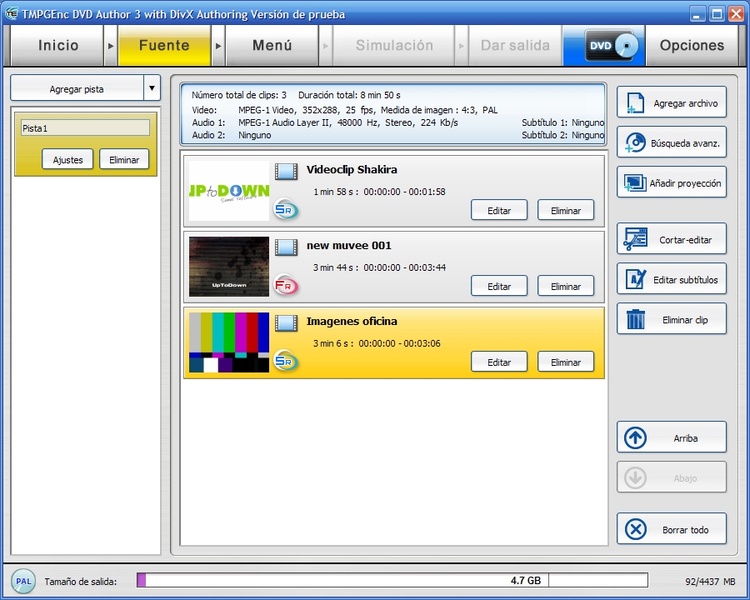This screenshot has width=750, height=600.
Task: Click Eliminar for Videoclip Shakira
Action: tap(565, 210)
